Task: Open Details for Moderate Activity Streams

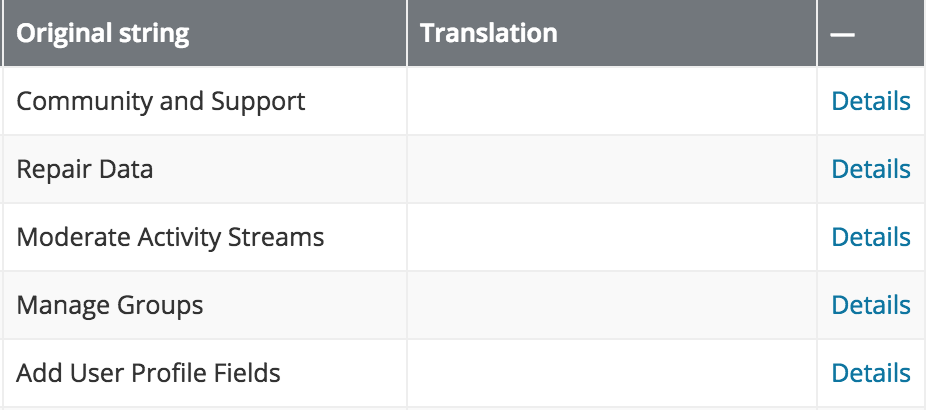Action: [871, 237]
